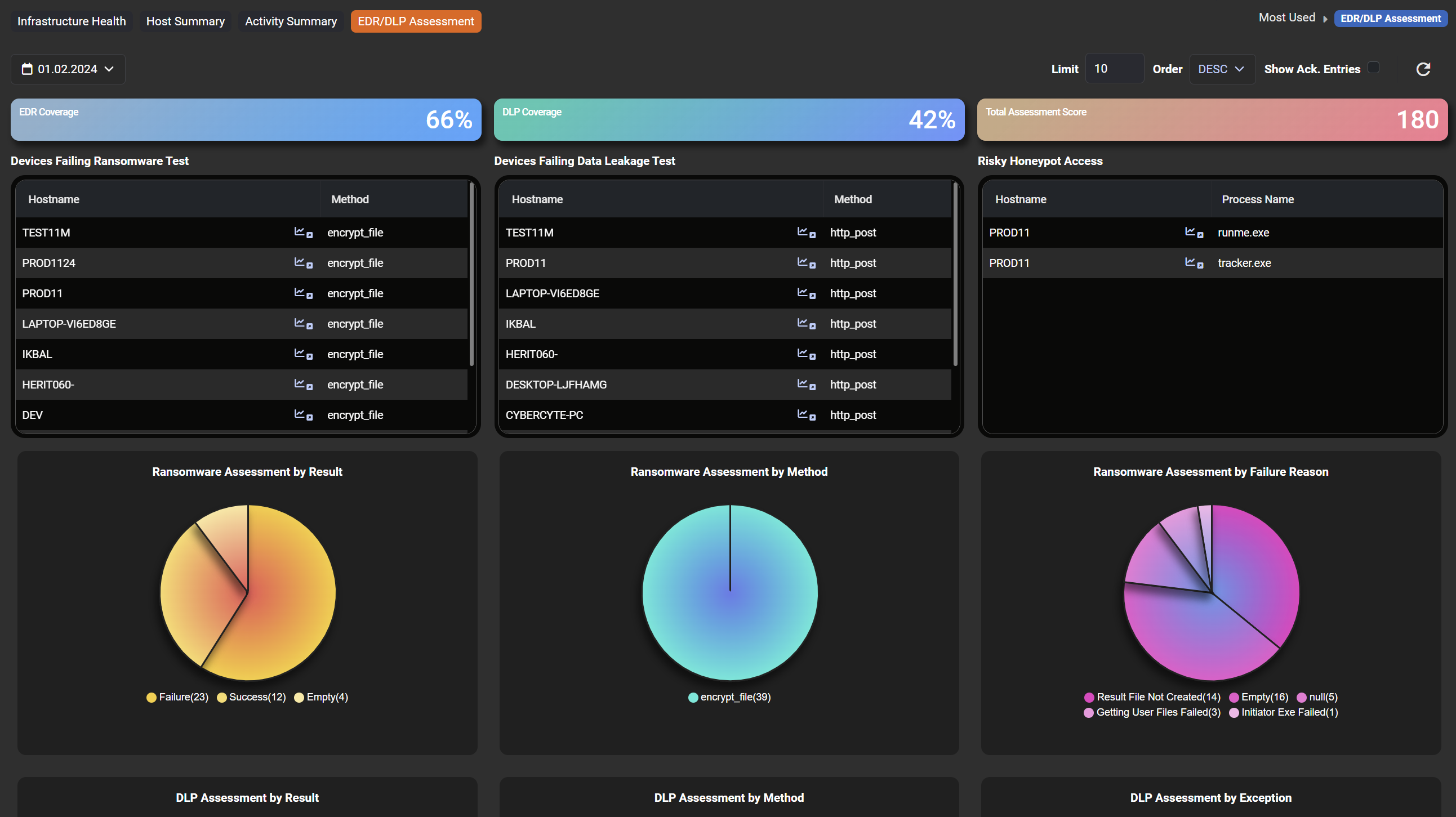Click chart icon for tracker.exe honeypot row
This screenshot has height=817, width=1456.
click(x=1194, y=263)
